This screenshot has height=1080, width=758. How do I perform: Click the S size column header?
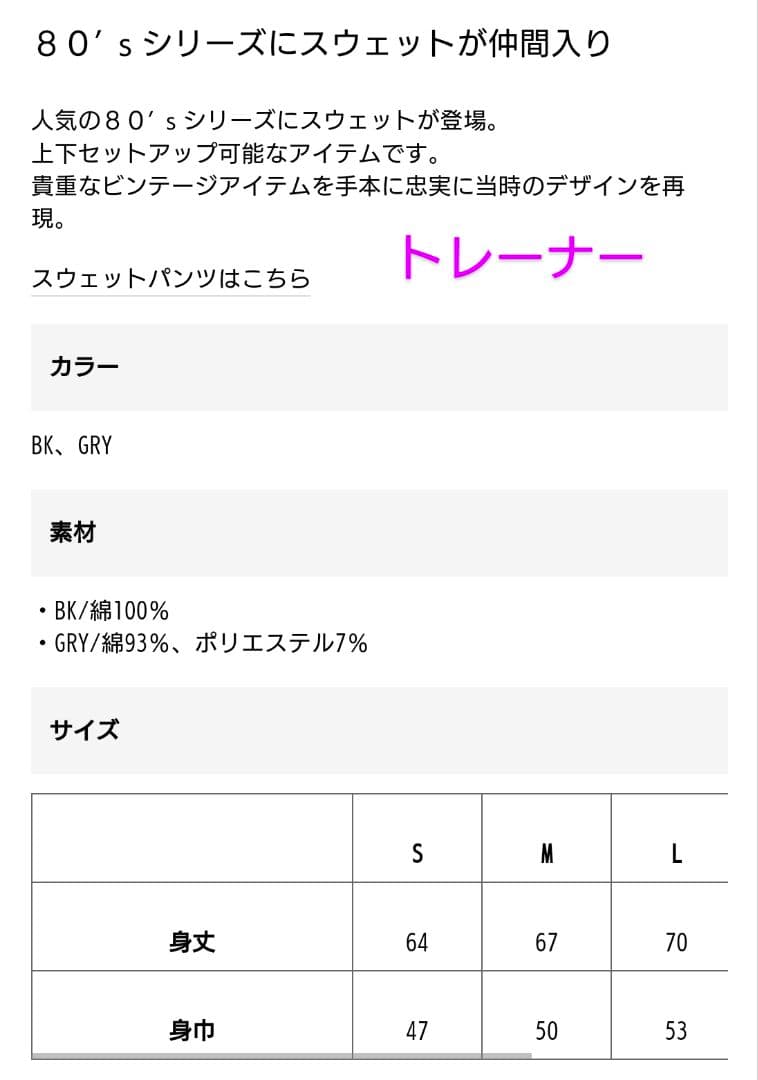[417, 853]
